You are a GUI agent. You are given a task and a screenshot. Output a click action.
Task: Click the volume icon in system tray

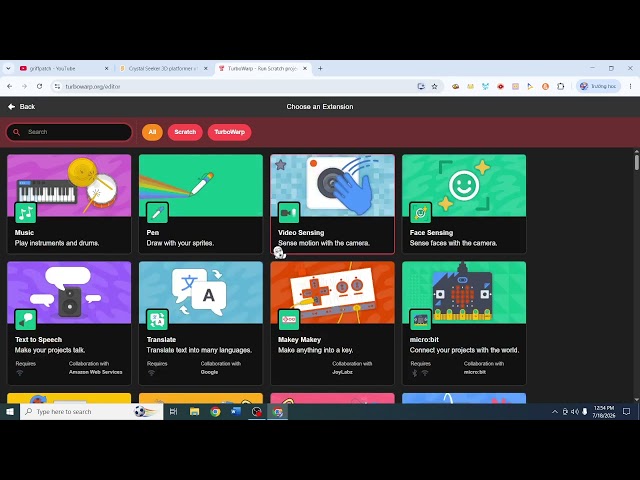click(x=575, y=412)
